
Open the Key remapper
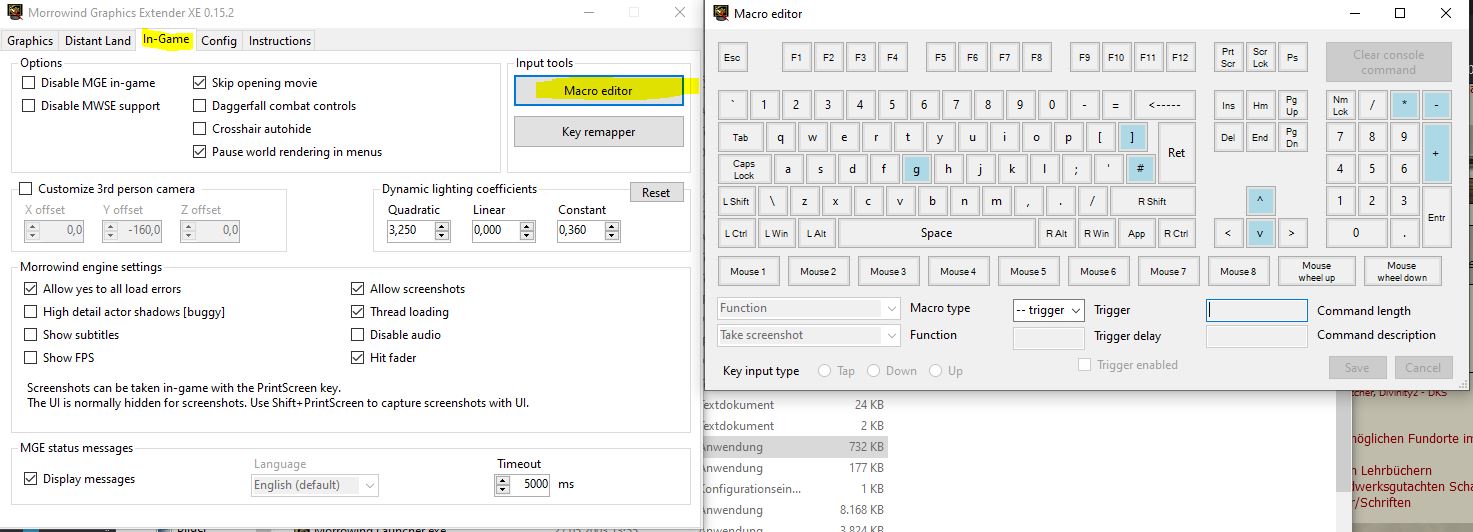coord(599,131)
